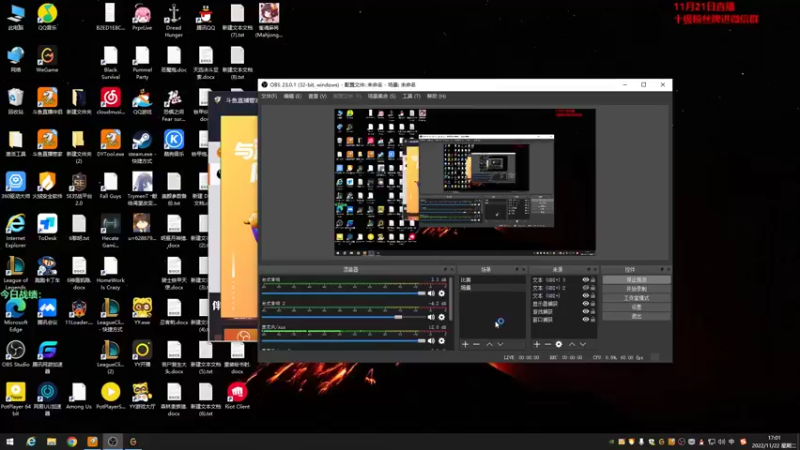This screenshot has width=800, height=450.
Task: Toggle lock for 显示器捕获 source
Action: coord(593,304)
